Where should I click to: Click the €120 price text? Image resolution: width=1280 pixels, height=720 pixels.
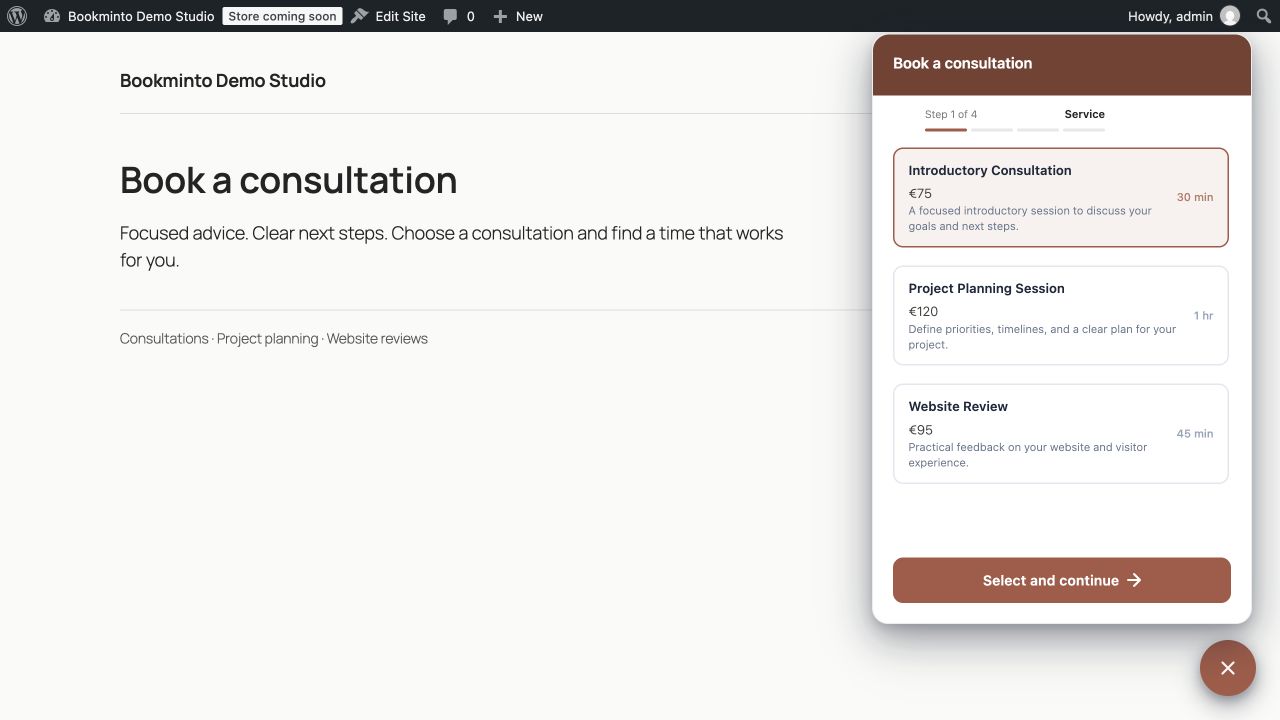pos(923,311)
